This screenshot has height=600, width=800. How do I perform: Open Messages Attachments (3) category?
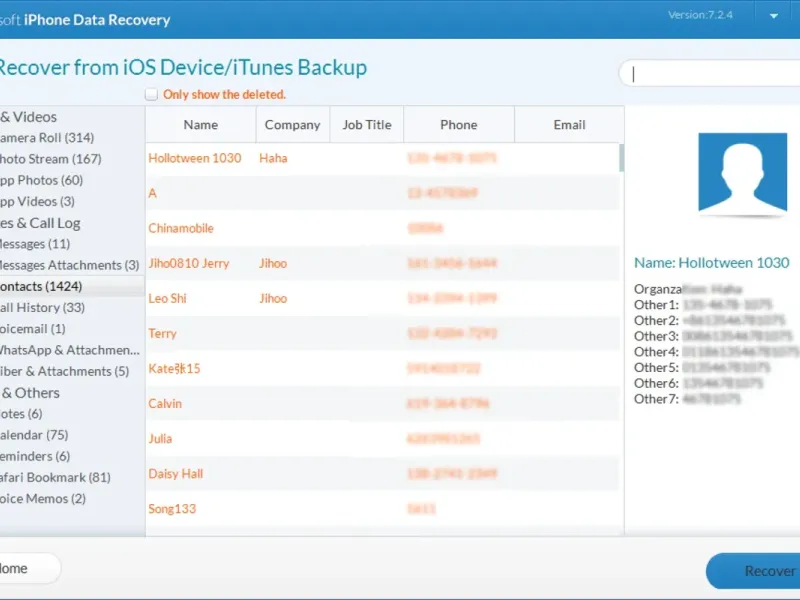69,265
